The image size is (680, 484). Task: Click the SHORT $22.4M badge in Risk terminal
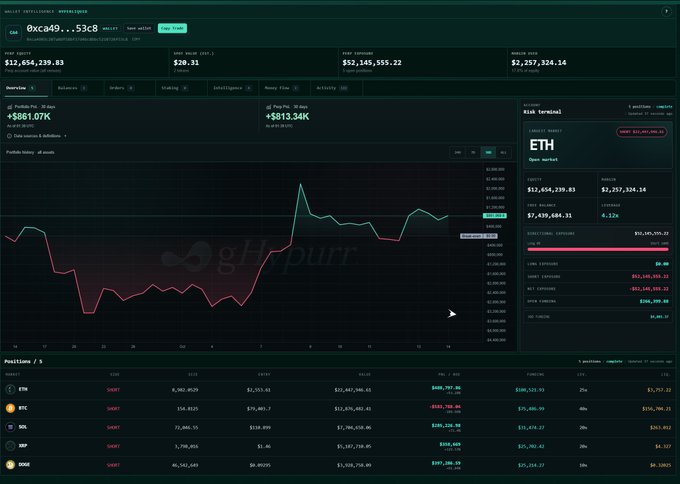[642, 132]
